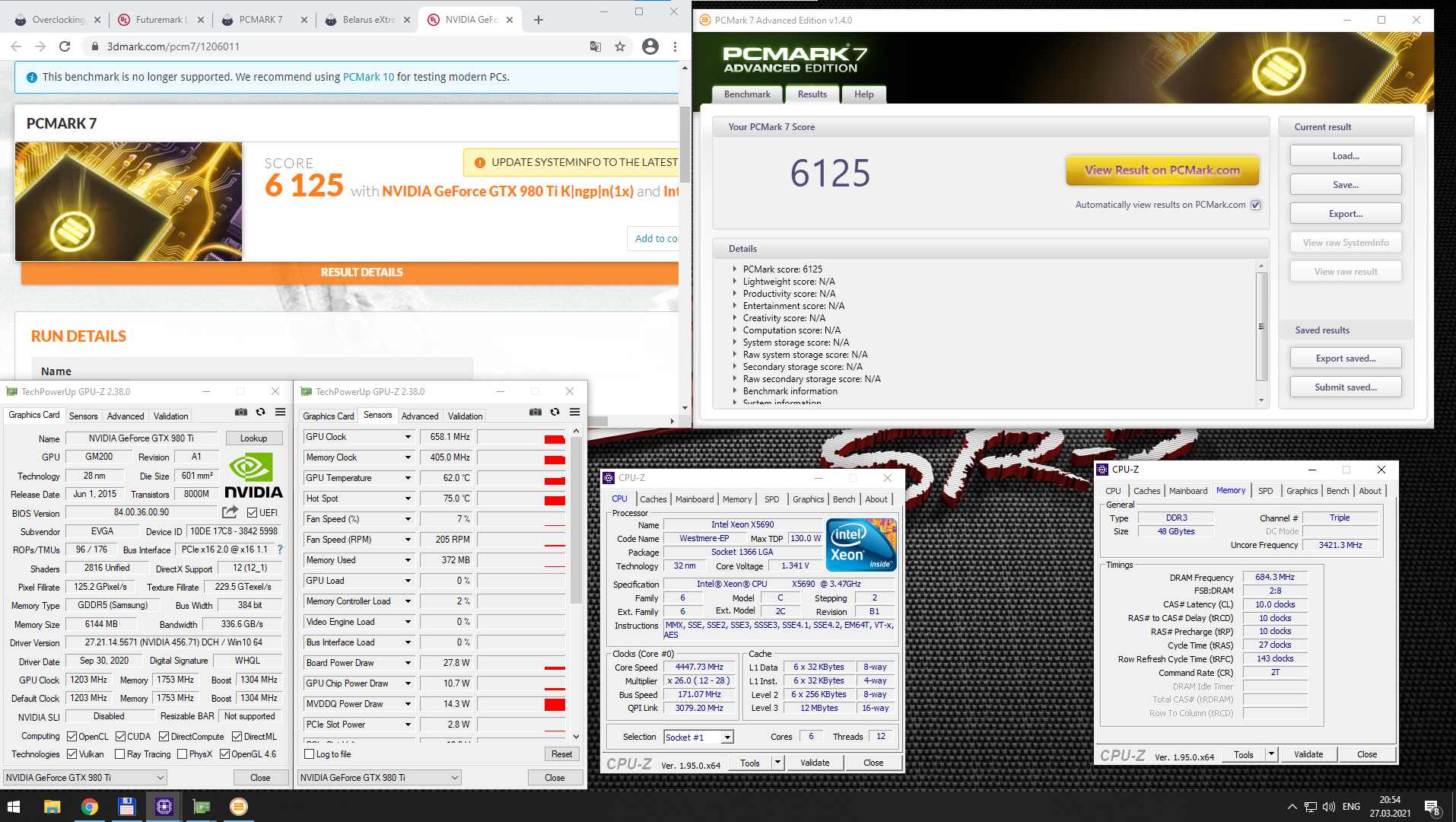Screen dimensions: 1456x822
Task: Click the CPU-Z taskbar icon
Action: click(164, 807)
